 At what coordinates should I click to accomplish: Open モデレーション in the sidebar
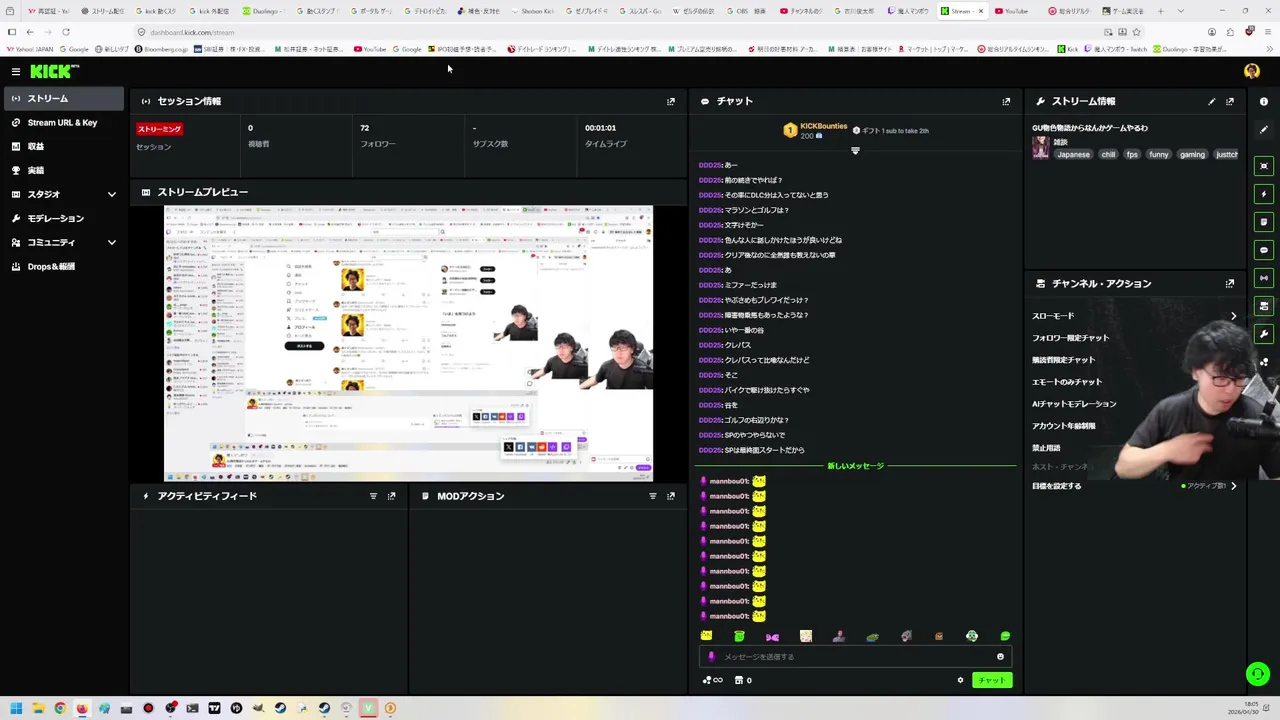62,218
